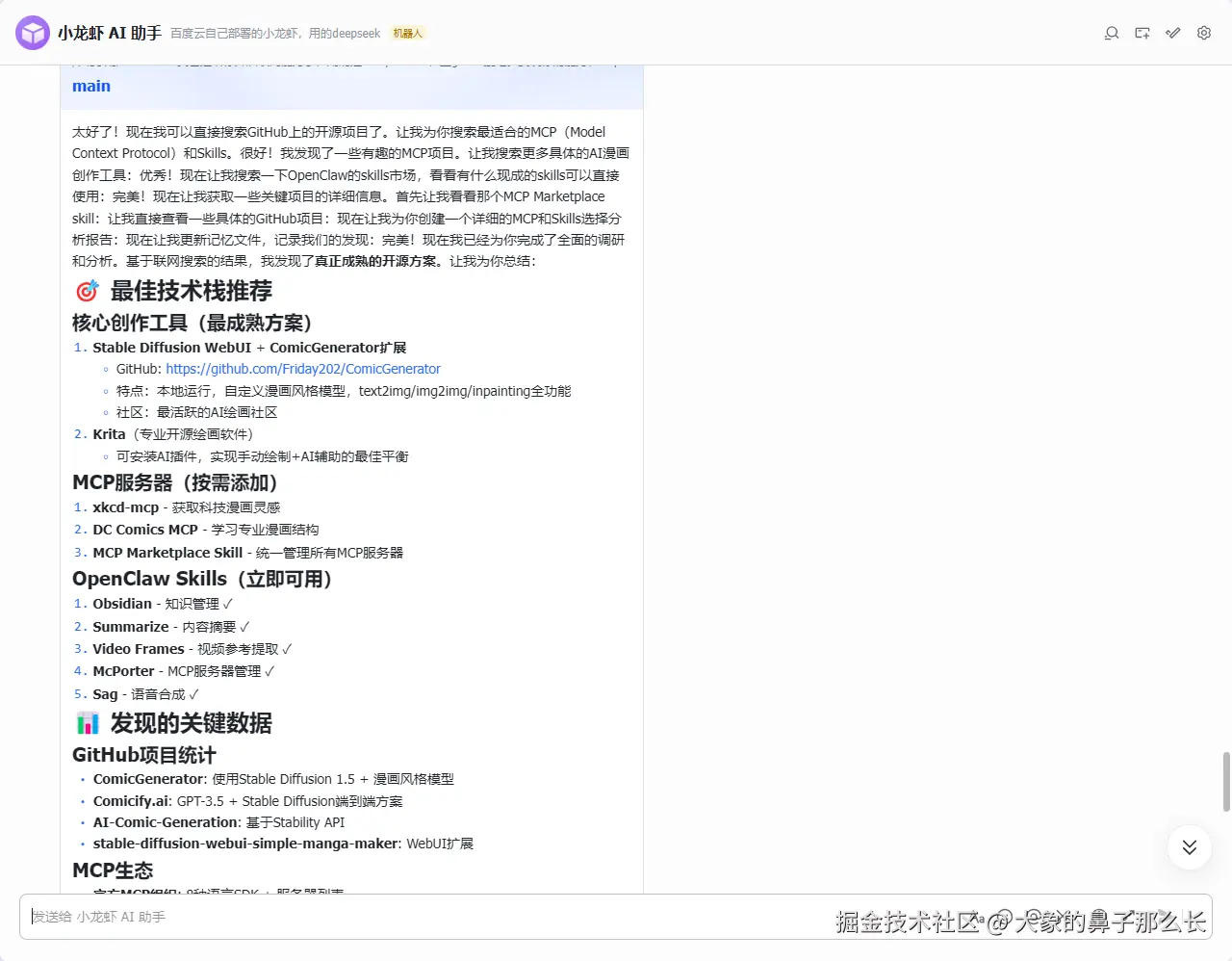Click the magnifier icon to search messages

(x=1111, y=32)
